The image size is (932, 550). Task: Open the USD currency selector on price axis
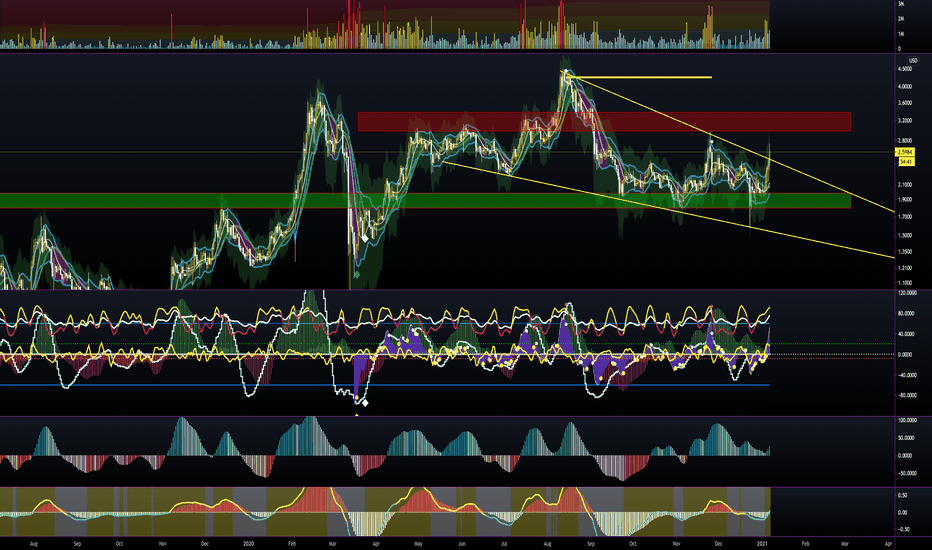[x=912, y=61]
